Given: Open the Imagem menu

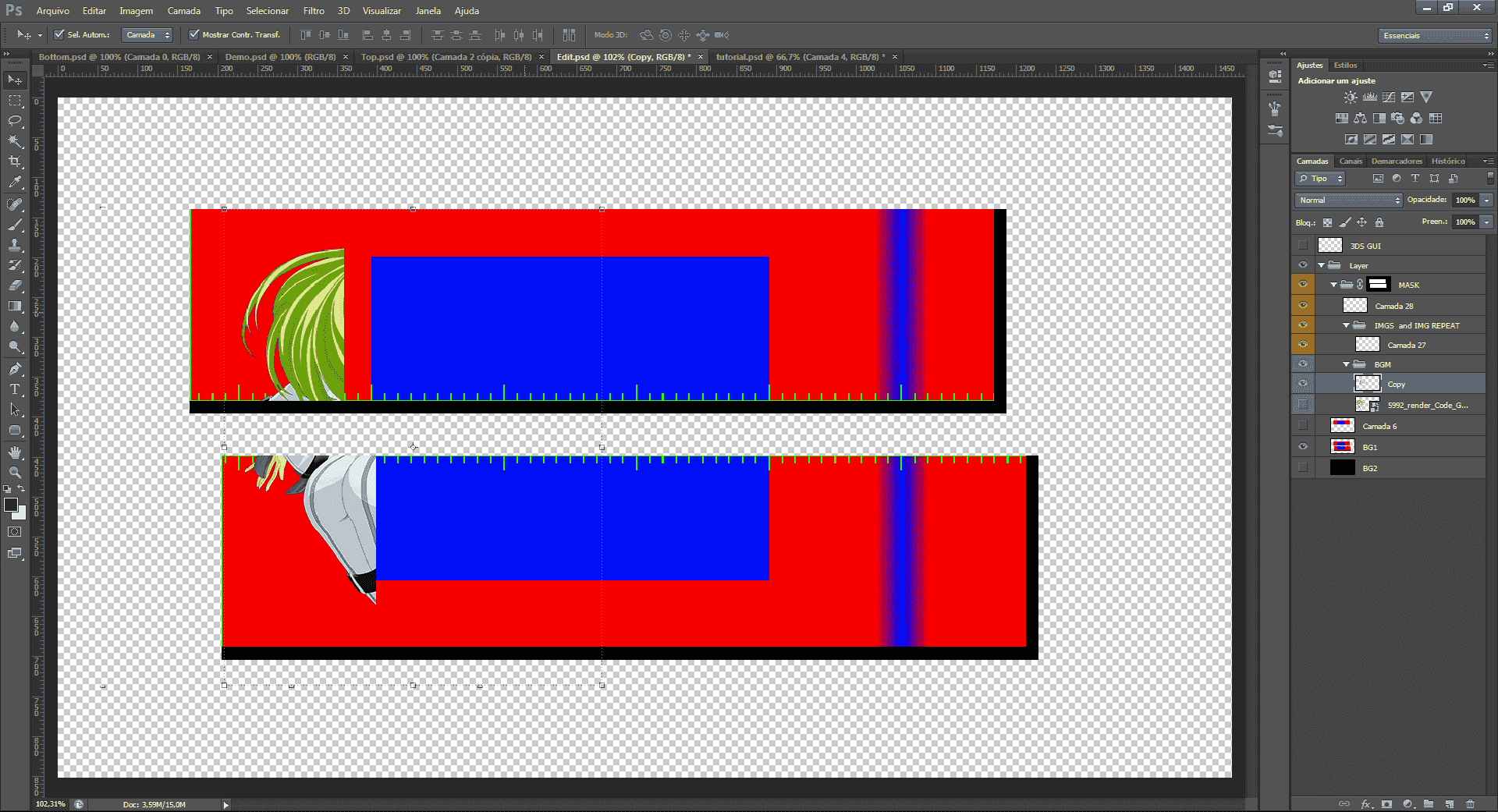Looking at the screenshot, I should pyautogui.click(x=137, y=11).
